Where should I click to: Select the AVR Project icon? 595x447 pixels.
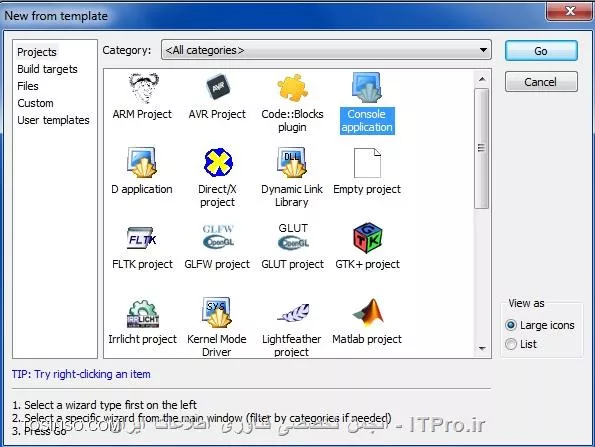(x=218, y=88)
